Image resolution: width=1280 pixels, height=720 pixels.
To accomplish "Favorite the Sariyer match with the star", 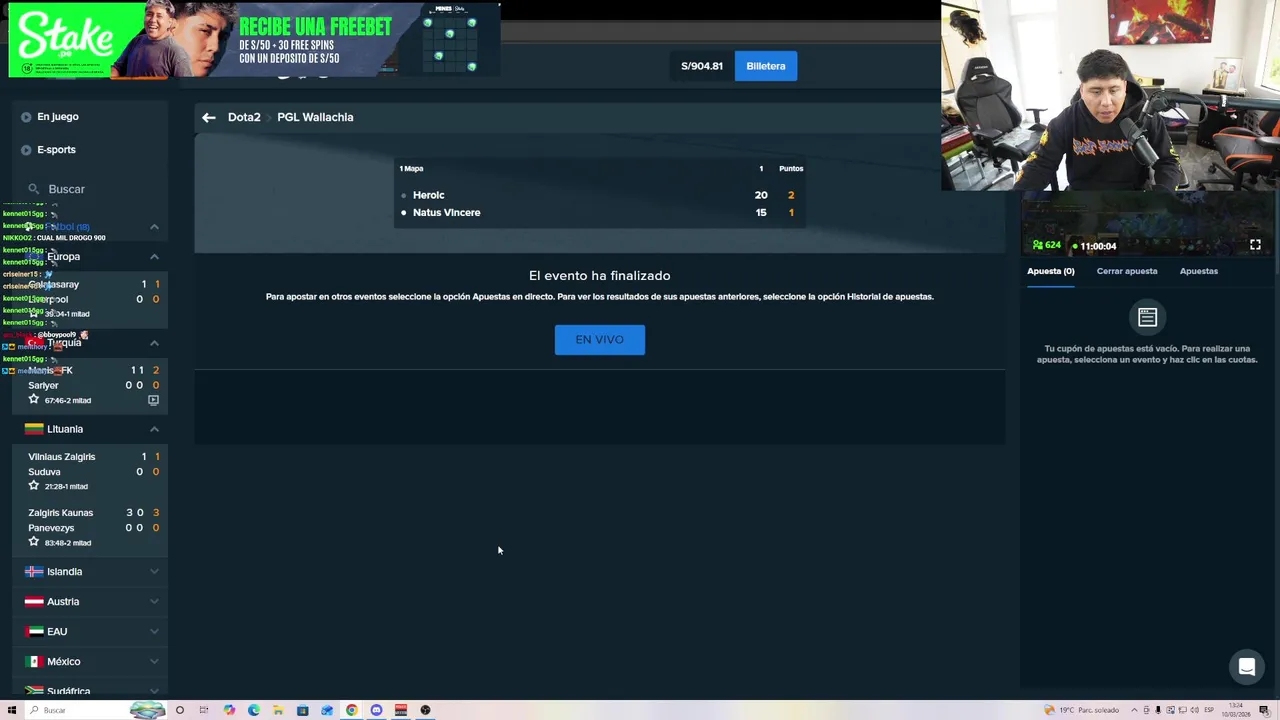I will pyautogui.click(x=33, y=399).
